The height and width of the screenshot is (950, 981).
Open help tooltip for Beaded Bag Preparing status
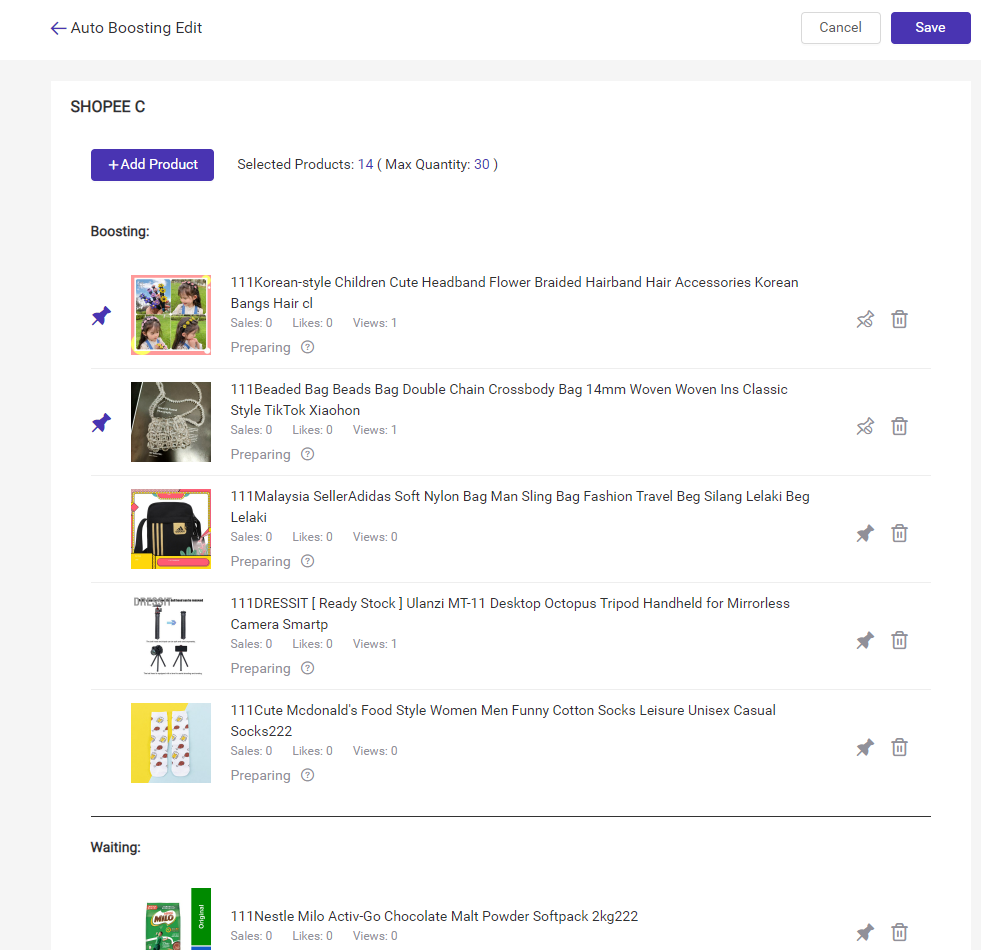click(x=308, y=455)
